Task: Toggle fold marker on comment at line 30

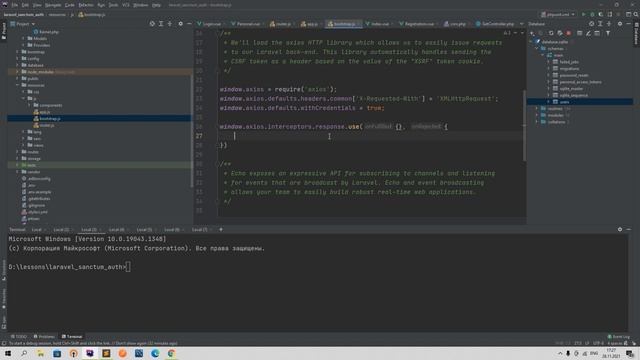Action: click(217, 164)
